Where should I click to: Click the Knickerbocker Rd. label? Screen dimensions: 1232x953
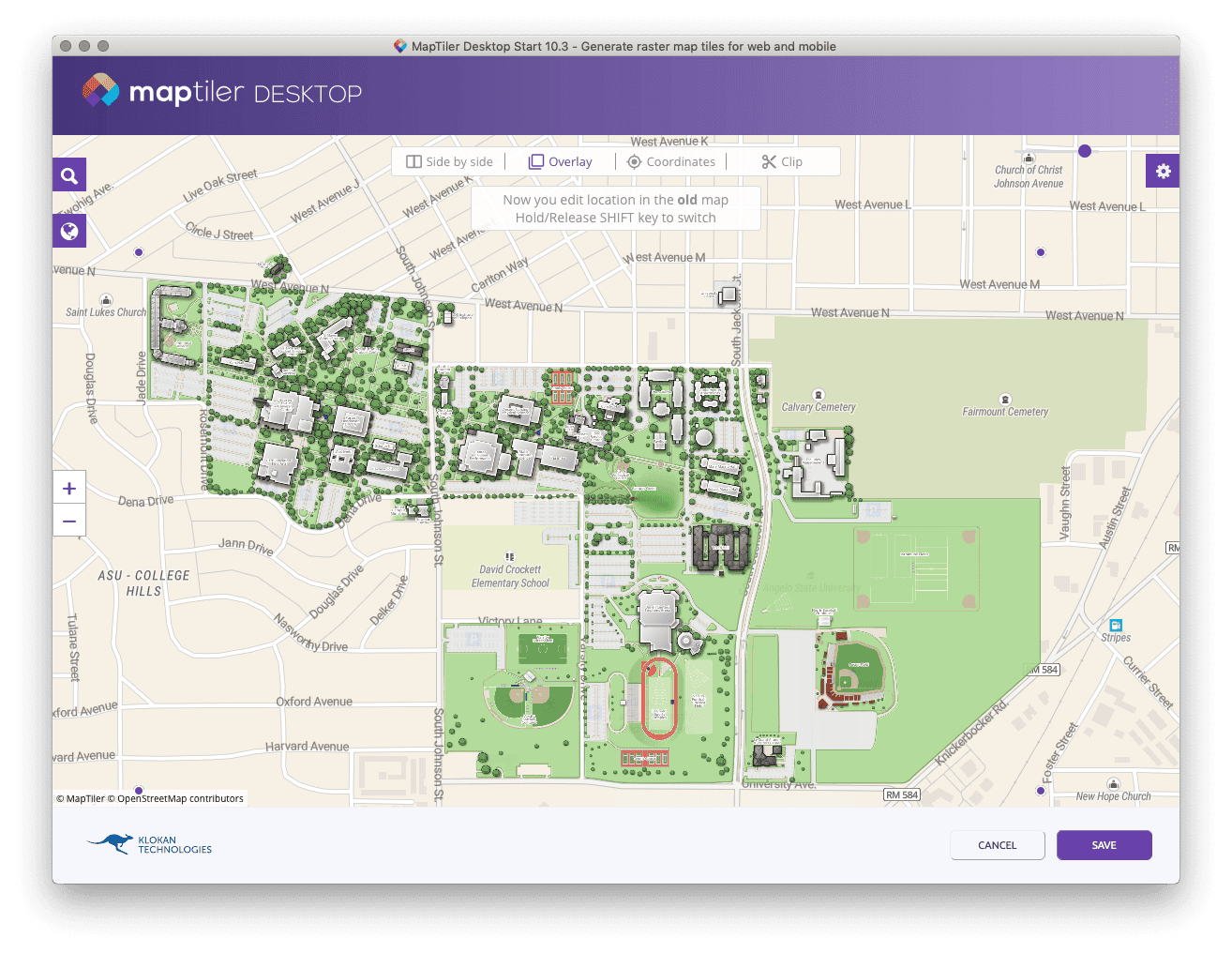point(971,733)
